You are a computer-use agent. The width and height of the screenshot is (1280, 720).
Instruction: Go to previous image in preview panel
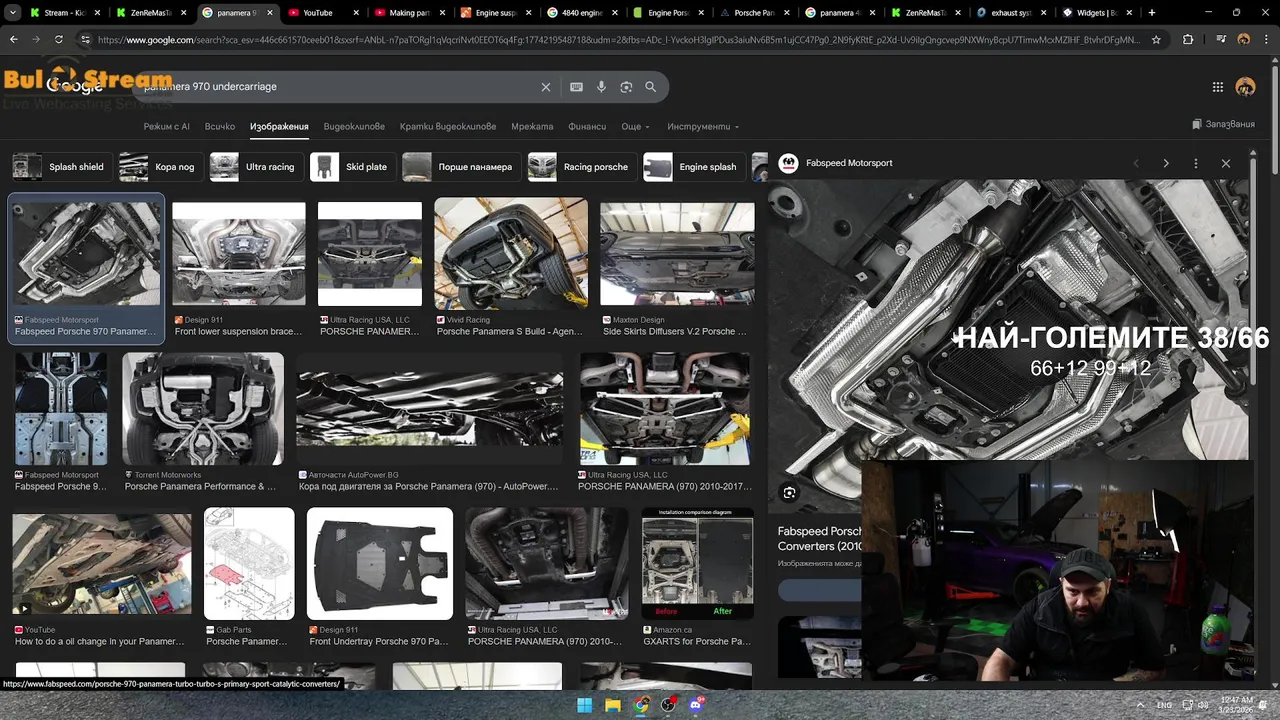click(1136, 163)
